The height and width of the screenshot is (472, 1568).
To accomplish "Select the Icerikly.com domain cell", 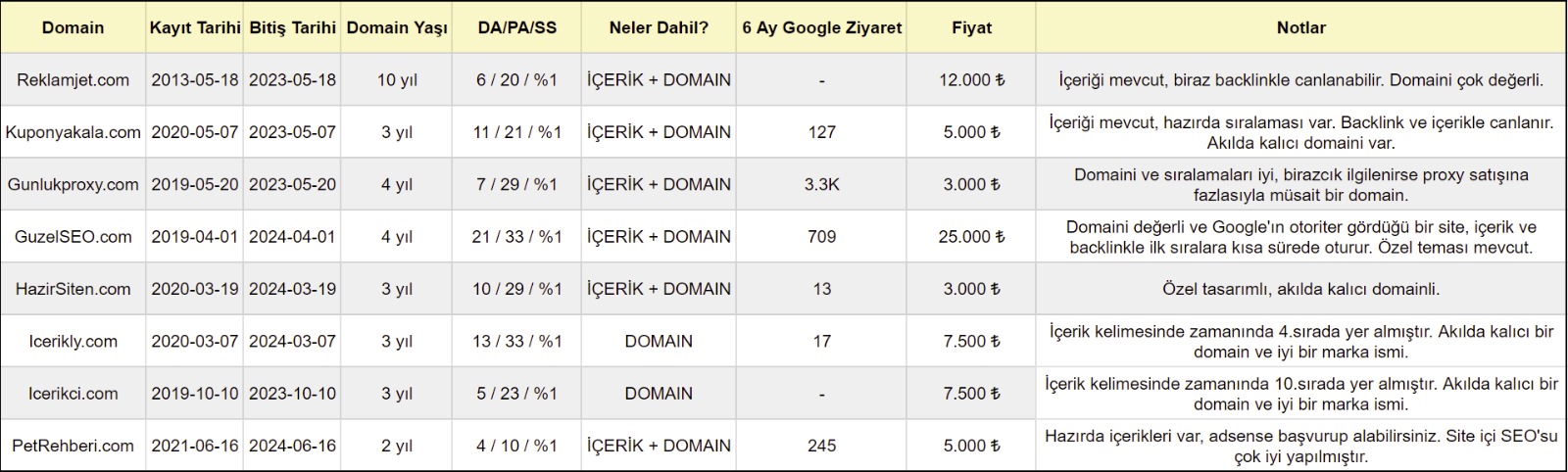I will click(73, 341).
